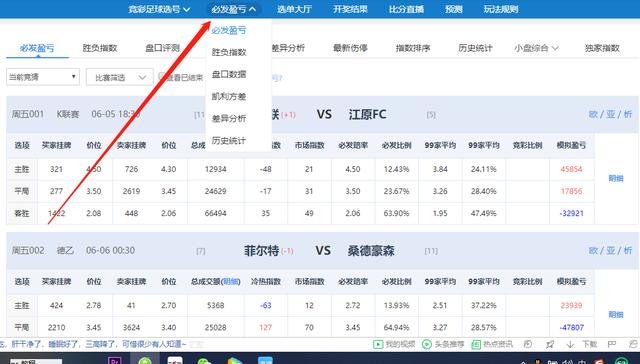Click the 德乙 league label
This screenshot has height=364, width=640.
point(65,251)
